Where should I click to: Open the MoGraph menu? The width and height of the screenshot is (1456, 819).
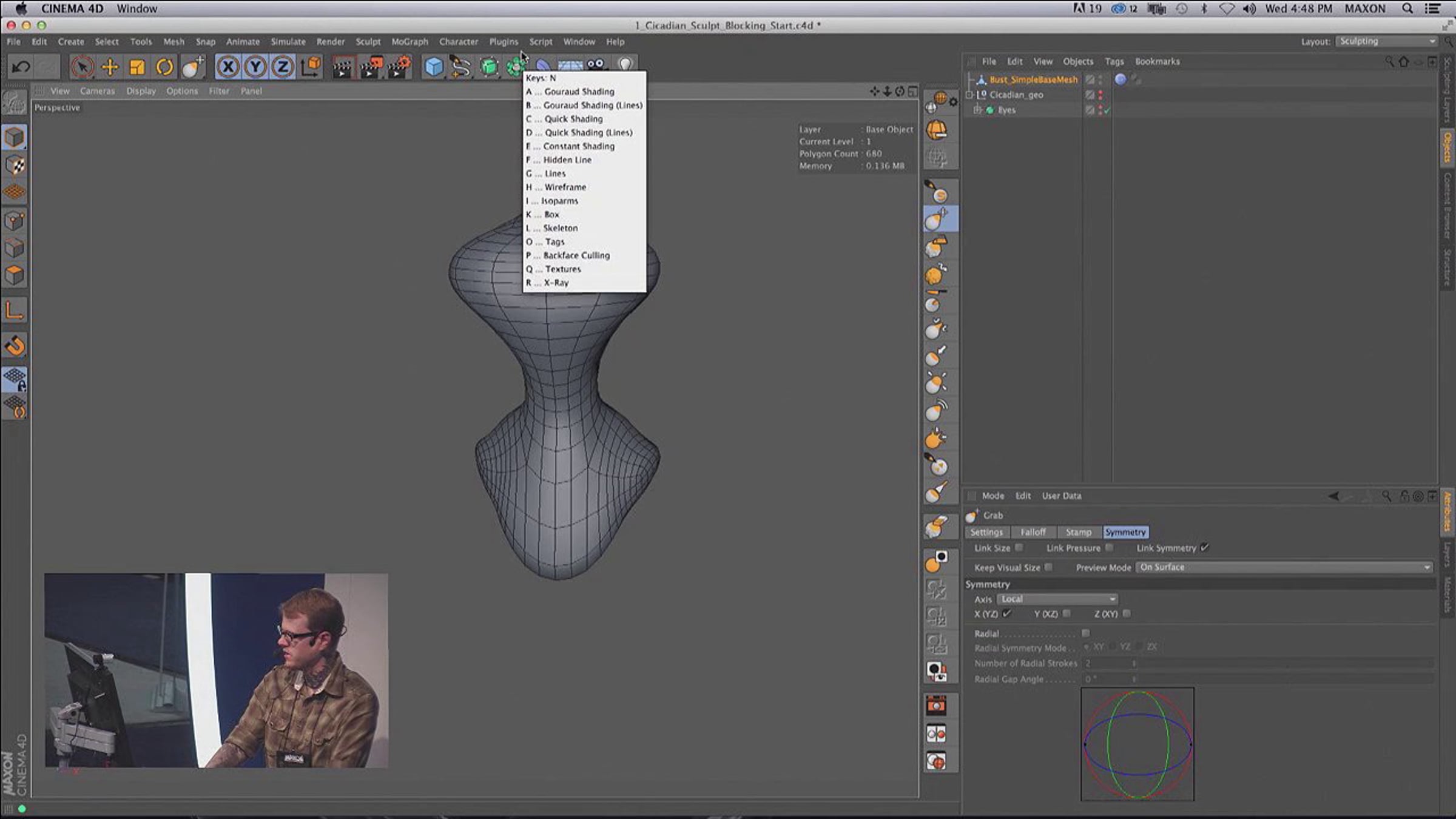pyautogui.click(x=409, y=42)
